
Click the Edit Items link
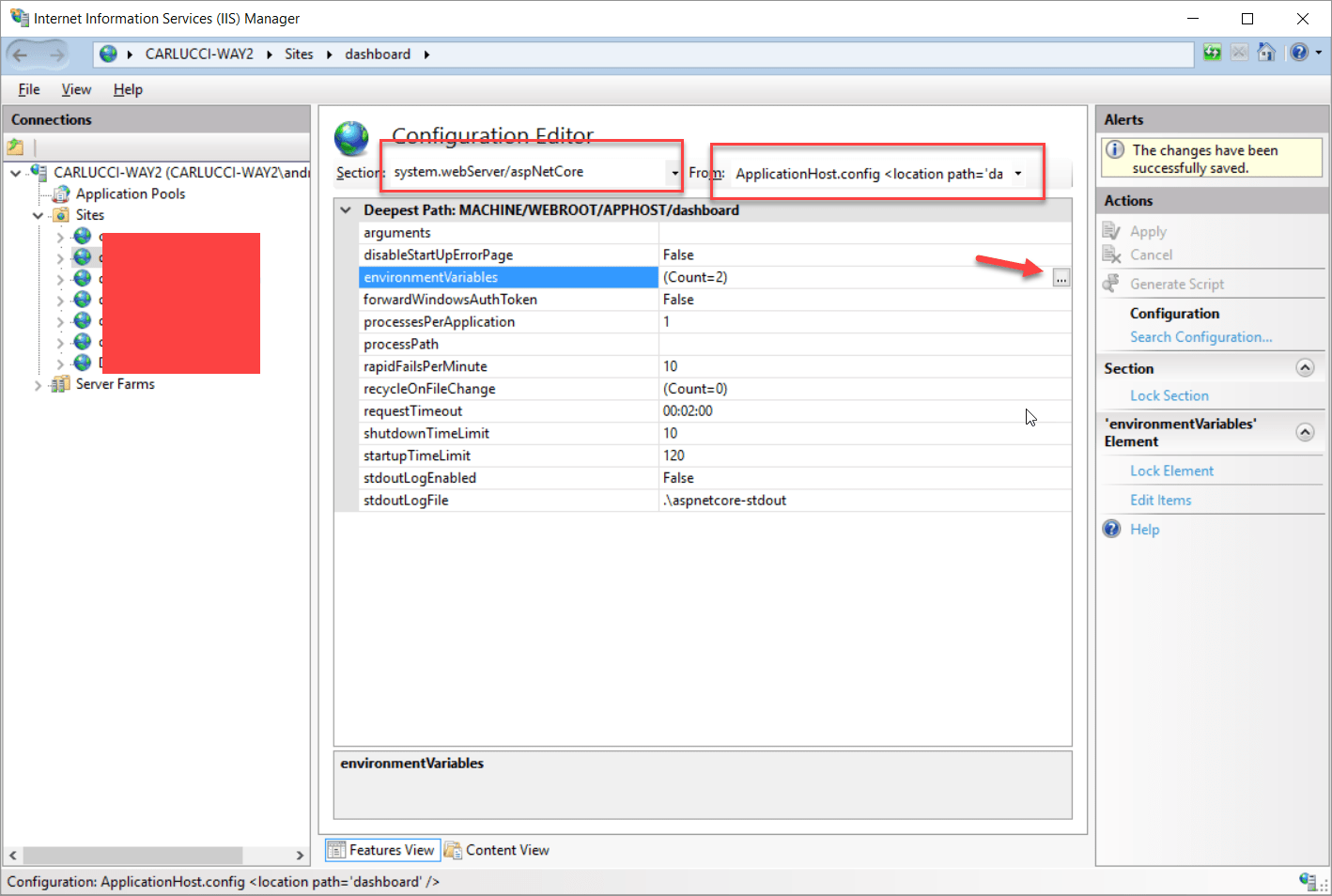click(x=1160, y=501)
